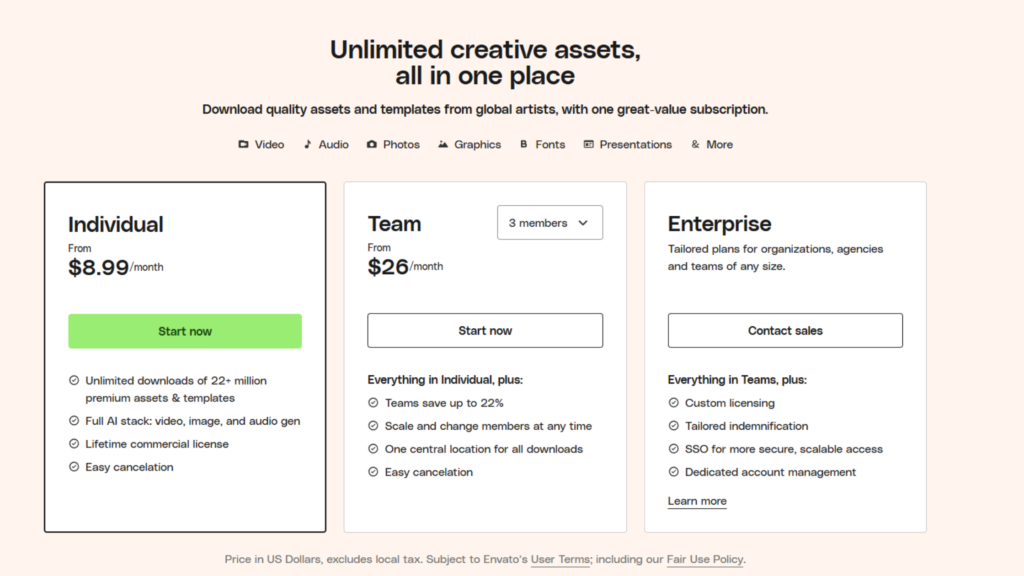The height and width of the screenshot is (576, 1024).
Task: Click the Presentations slide icon
Action: (x=588, y=144)
